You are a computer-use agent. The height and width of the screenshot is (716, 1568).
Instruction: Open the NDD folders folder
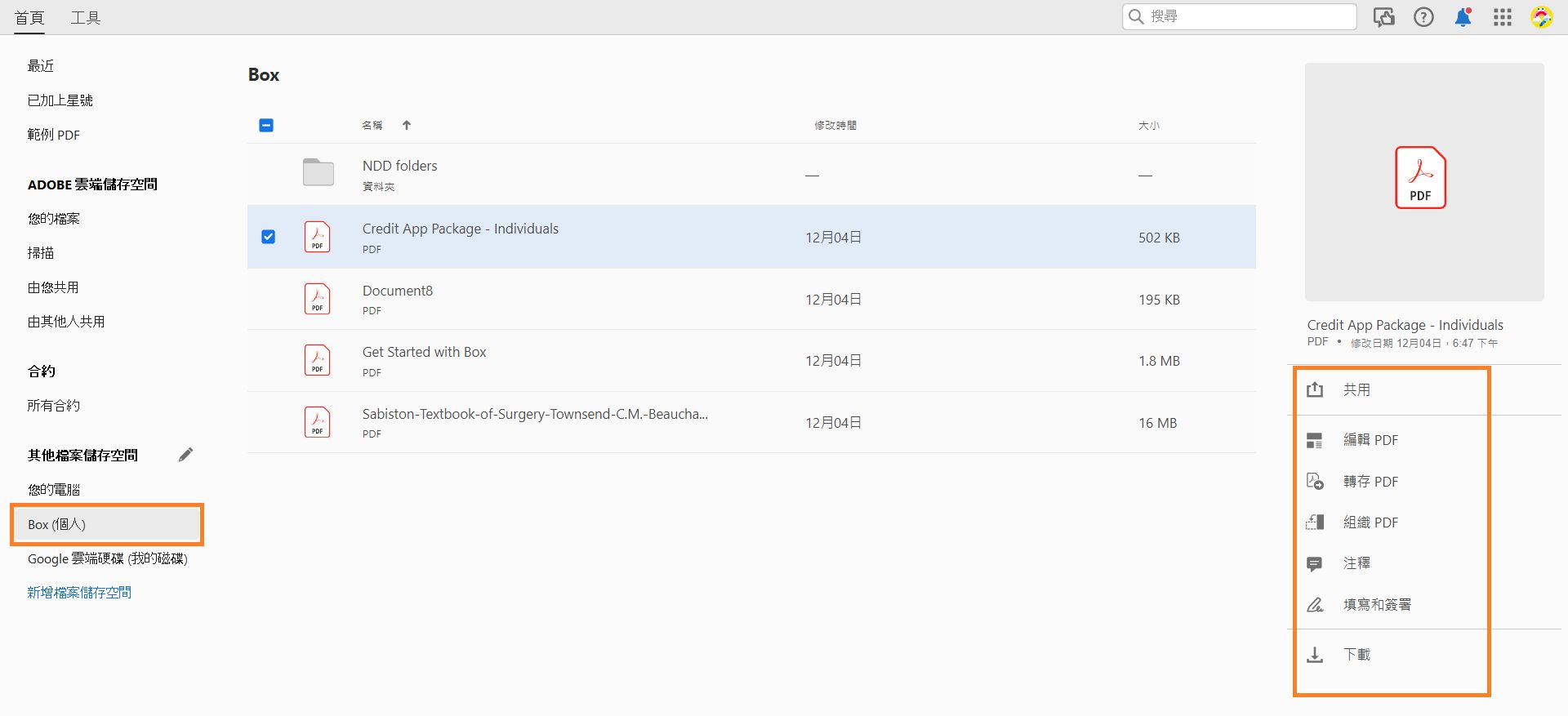399,166
